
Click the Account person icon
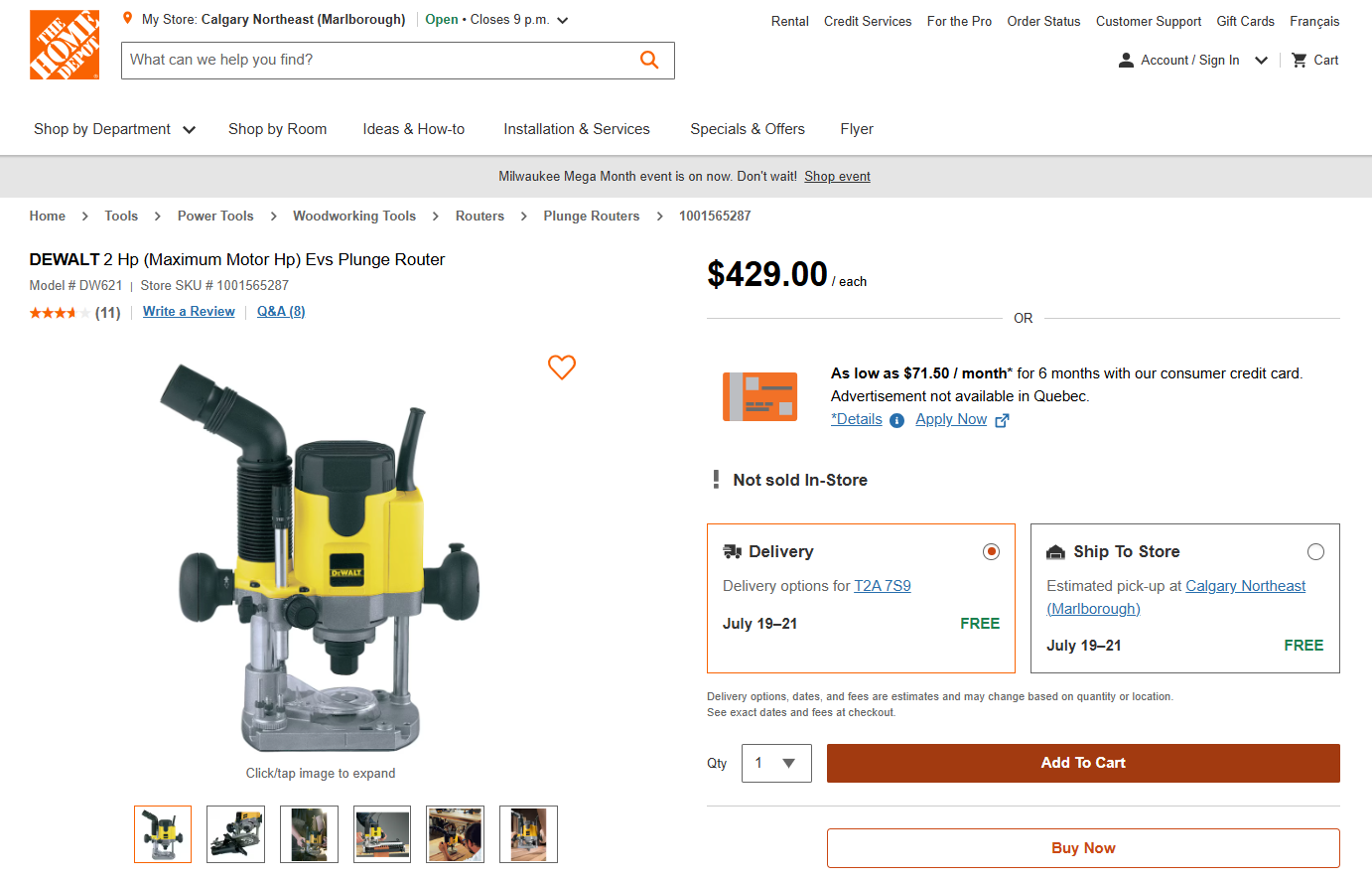click(1126, 61)
